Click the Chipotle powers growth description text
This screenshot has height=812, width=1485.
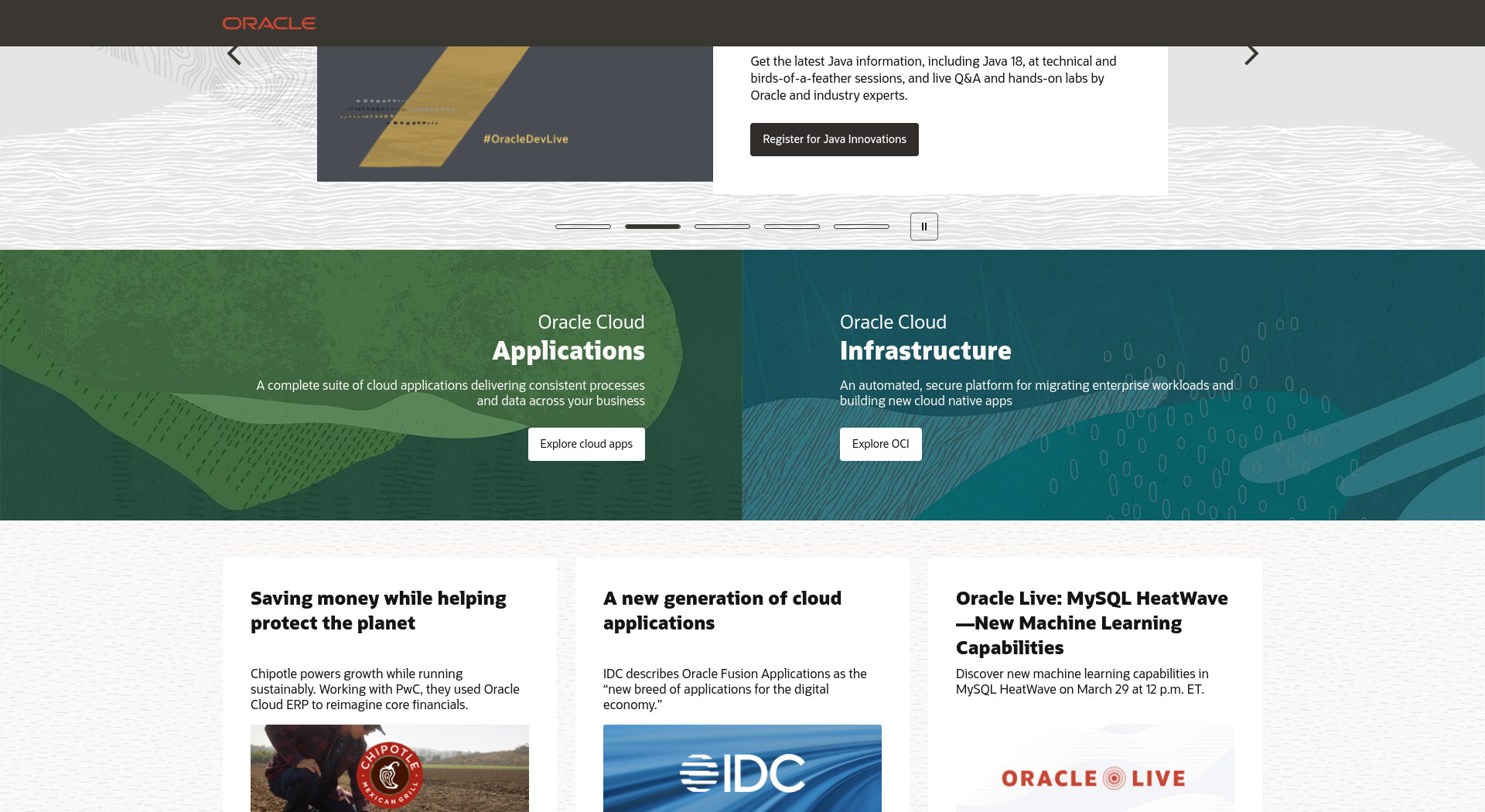coord(385,689)
